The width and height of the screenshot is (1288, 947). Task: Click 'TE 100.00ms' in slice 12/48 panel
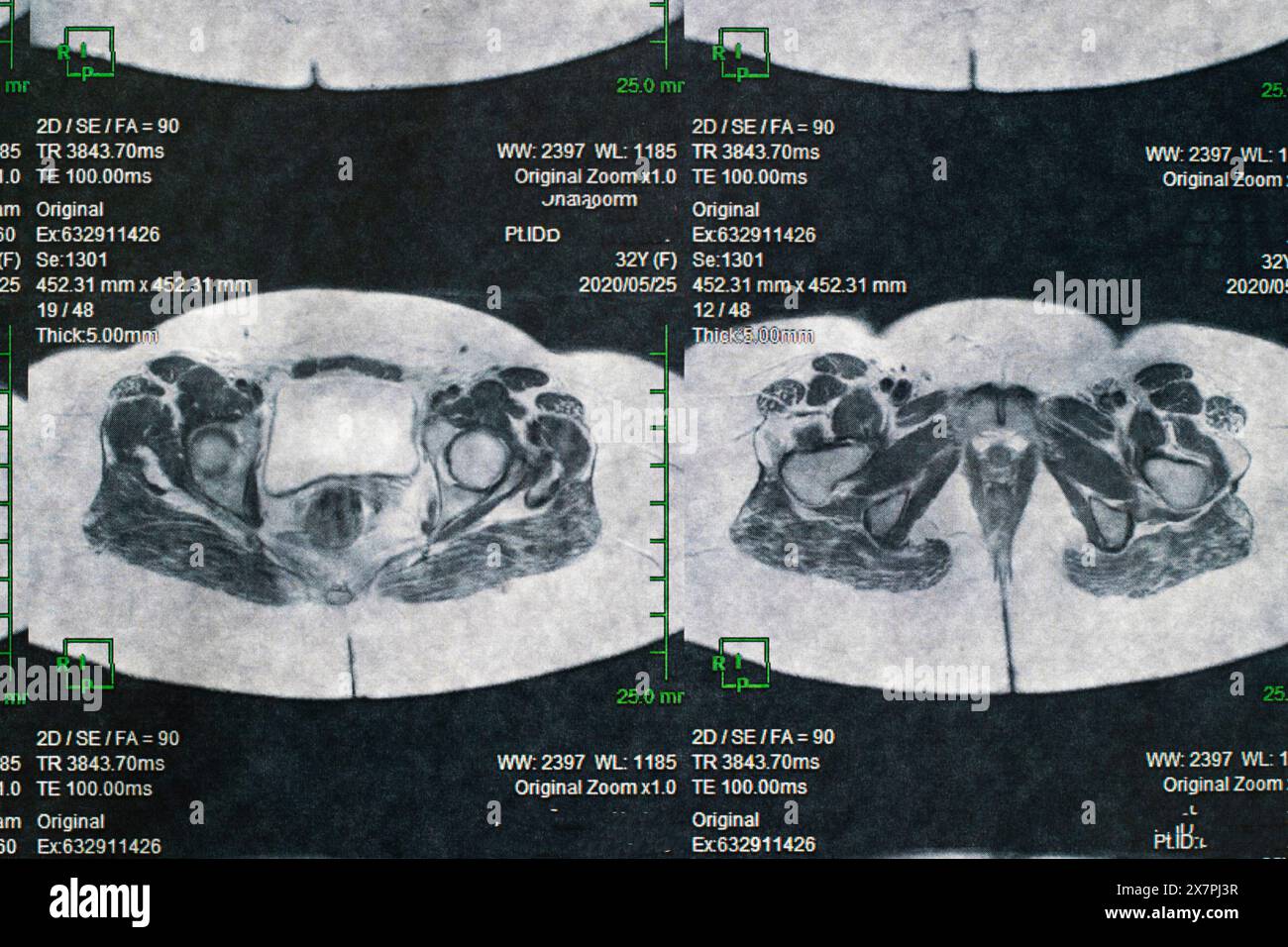750,176
